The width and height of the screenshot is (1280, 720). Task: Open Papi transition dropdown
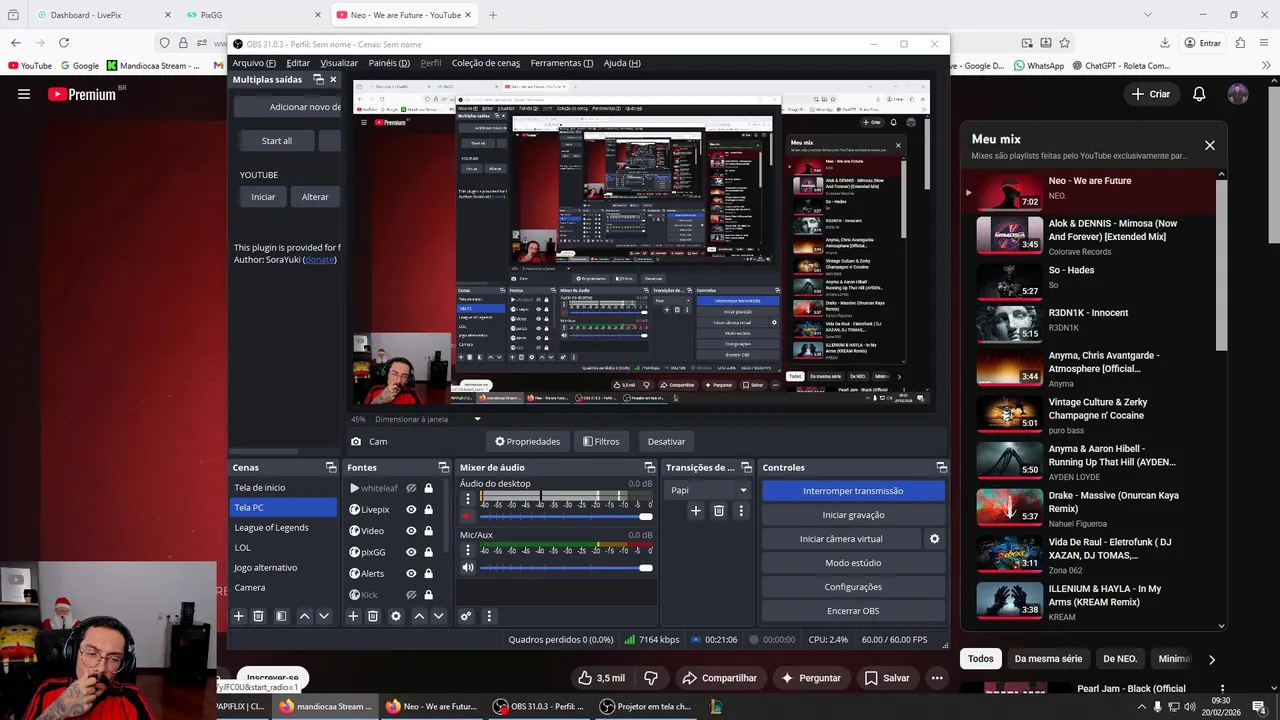[x=708, y=490]
